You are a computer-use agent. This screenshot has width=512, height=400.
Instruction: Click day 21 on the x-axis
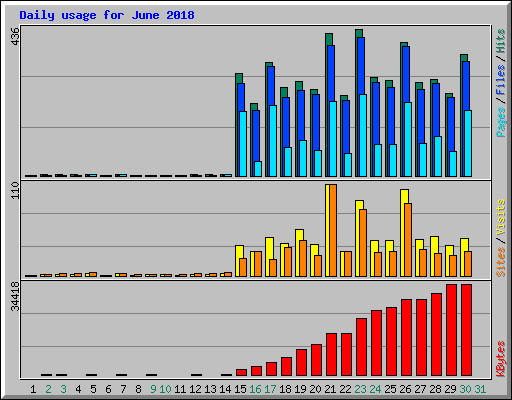tap(330, 389)
